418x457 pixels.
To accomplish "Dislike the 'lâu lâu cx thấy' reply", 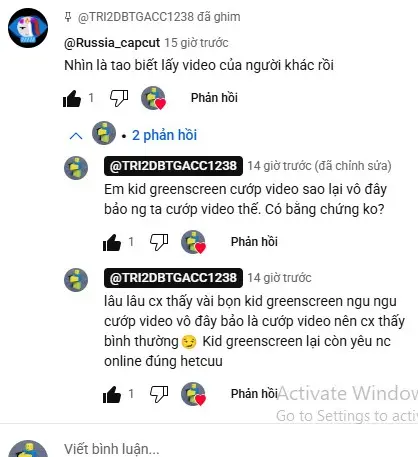I will (159, 394).
